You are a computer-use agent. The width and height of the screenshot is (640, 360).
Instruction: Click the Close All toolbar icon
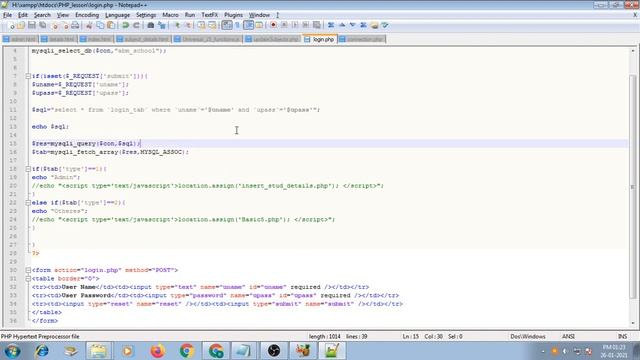click(65, 25)
